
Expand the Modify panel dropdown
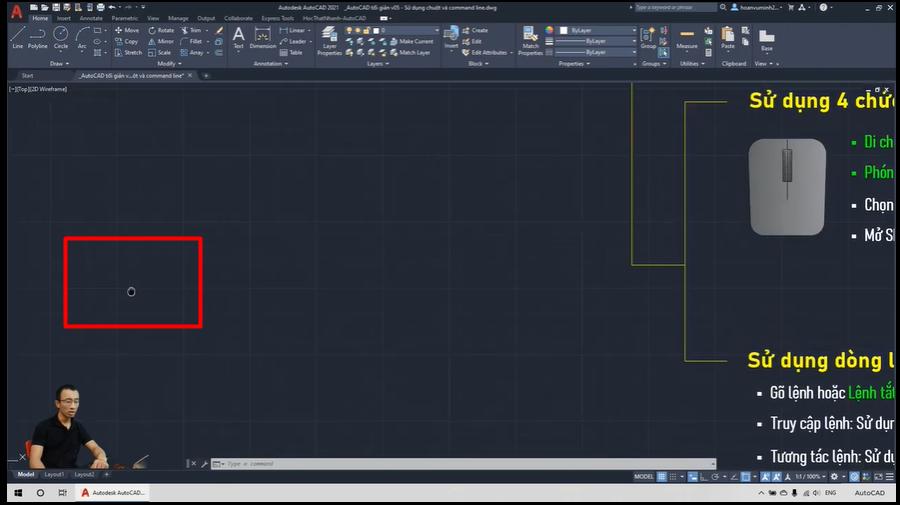tap(169, 64)
